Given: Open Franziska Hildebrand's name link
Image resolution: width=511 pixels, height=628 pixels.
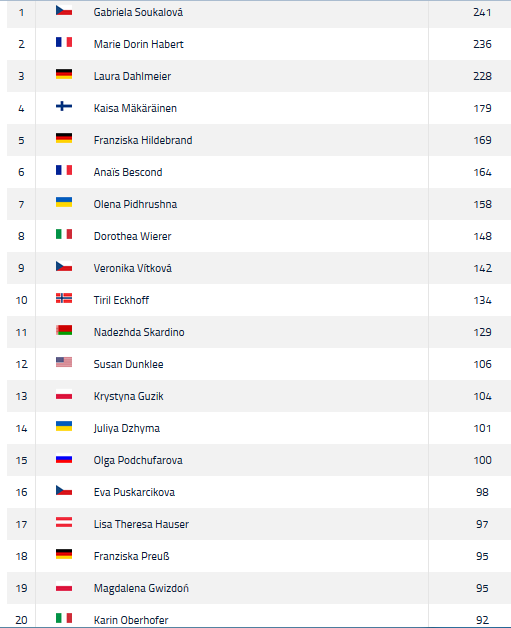Looking at the screenshot, I should click(143, 140).
